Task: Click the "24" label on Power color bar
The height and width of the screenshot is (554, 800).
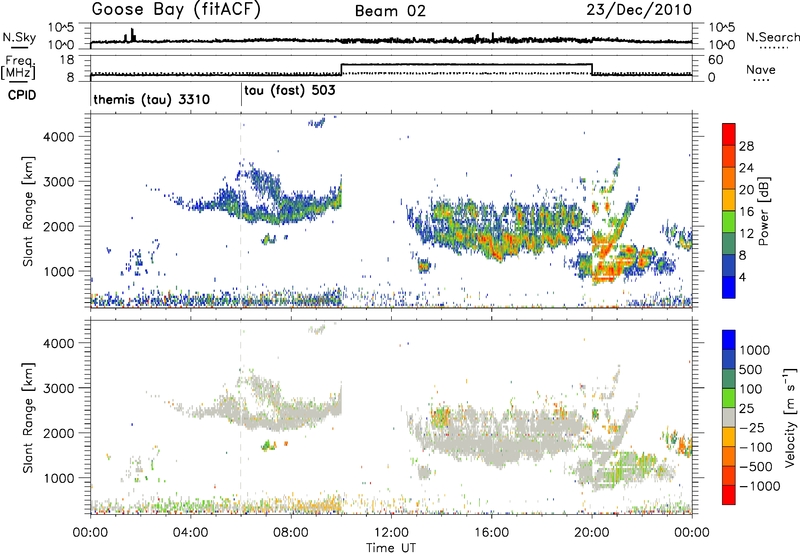Action: [x=746, y=168]
